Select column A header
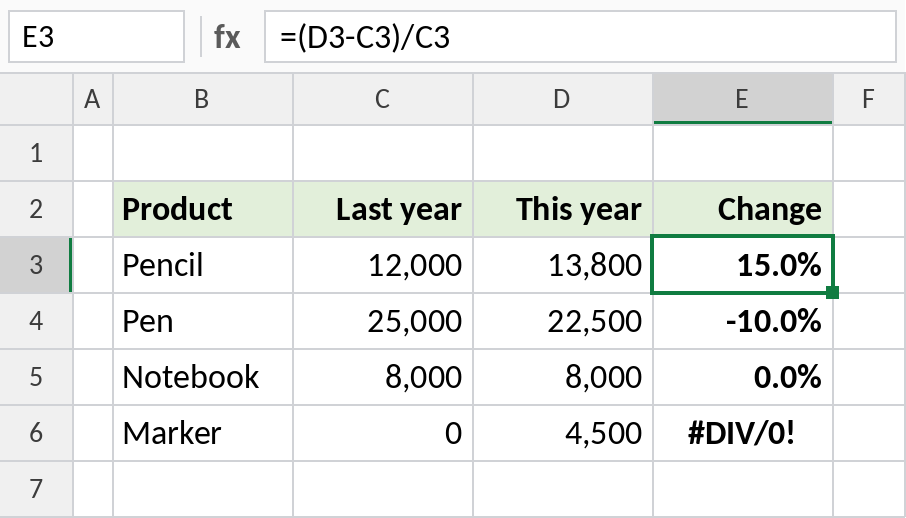 click(93, 99)
